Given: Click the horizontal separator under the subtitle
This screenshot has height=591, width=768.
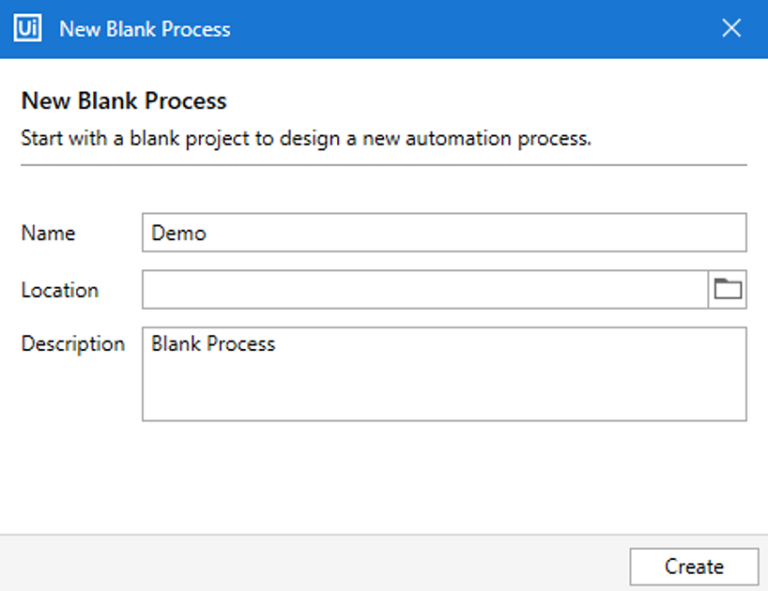Looking at the screenshot, I should tap(384, 164).
